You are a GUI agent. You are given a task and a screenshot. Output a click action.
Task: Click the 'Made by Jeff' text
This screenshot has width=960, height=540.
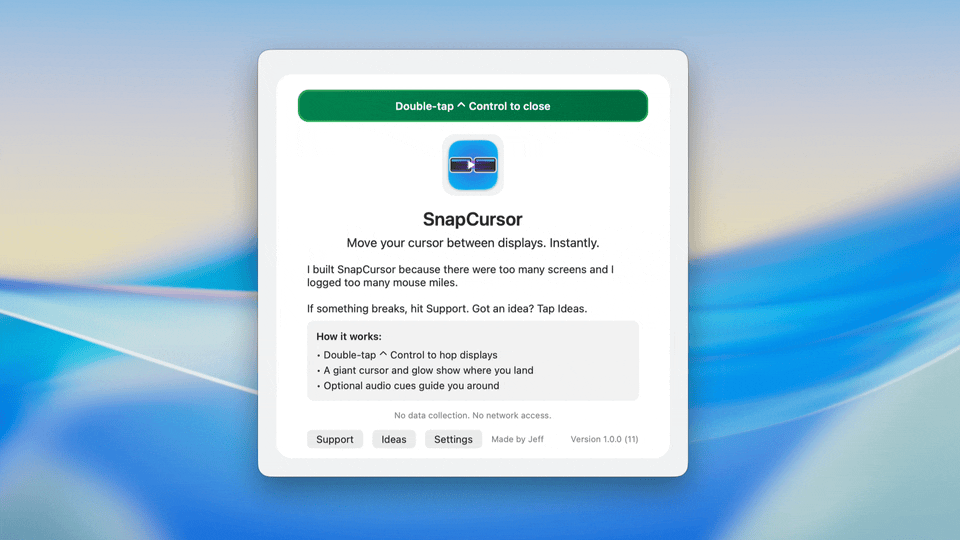coord(517,439)
